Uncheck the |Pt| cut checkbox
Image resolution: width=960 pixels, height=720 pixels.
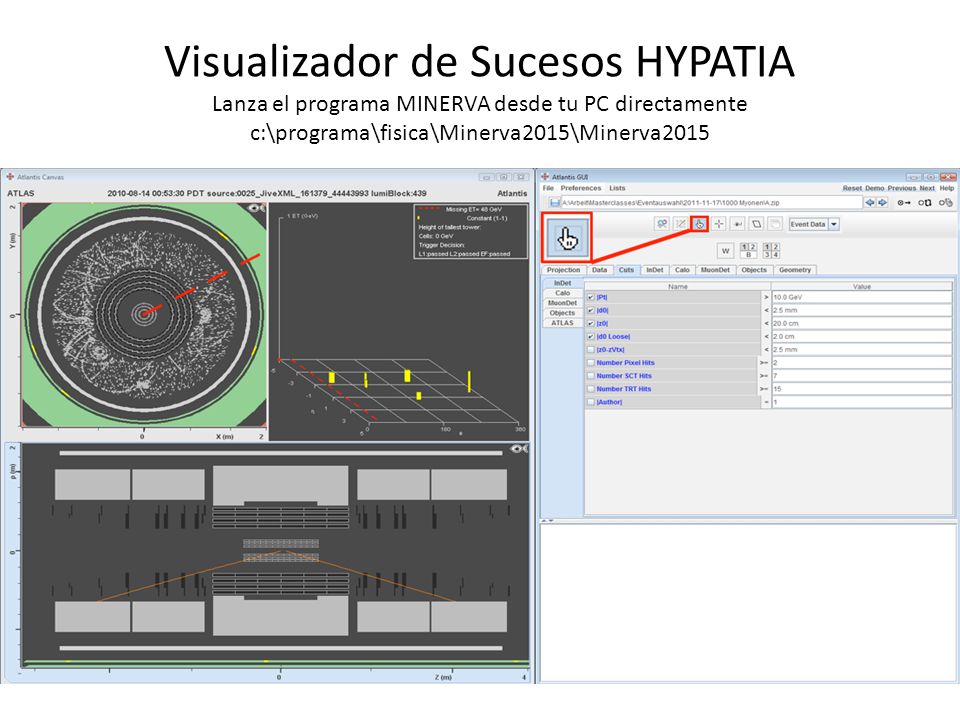click(x=591, y=298)
